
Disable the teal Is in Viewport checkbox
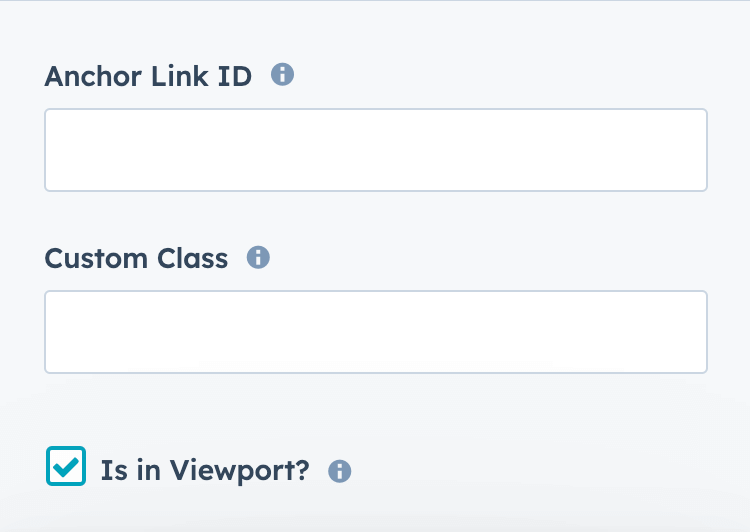(66, 467)
